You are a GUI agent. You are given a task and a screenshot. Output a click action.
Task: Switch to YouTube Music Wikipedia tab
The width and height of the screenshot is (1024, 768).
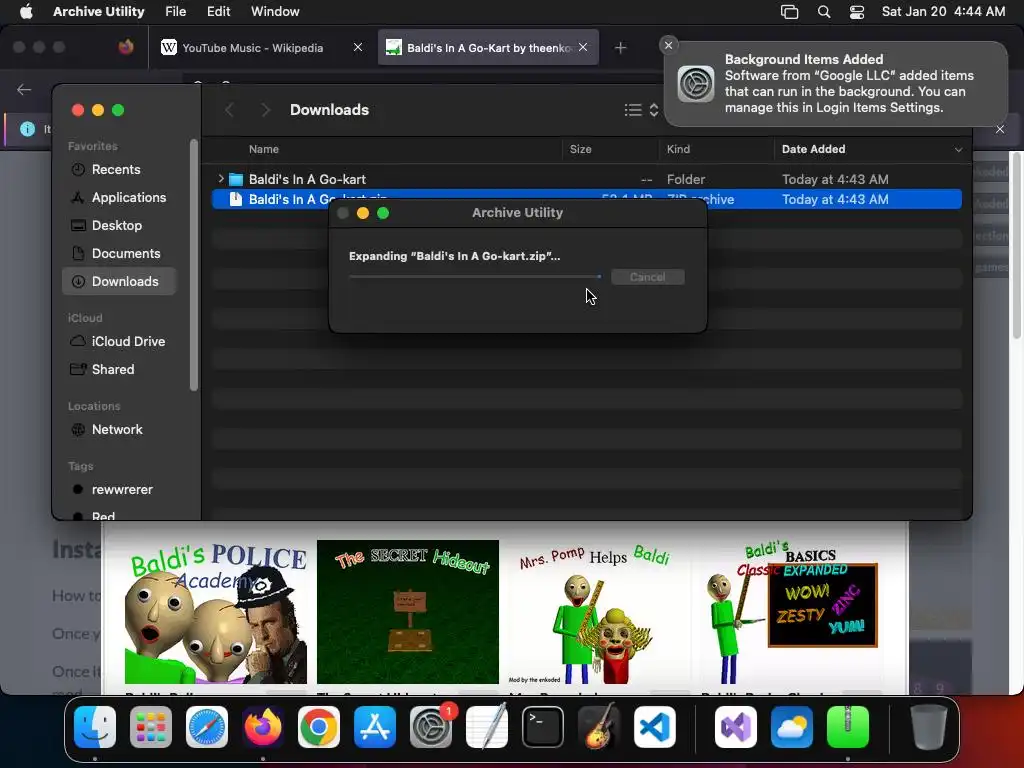point(252,48)
